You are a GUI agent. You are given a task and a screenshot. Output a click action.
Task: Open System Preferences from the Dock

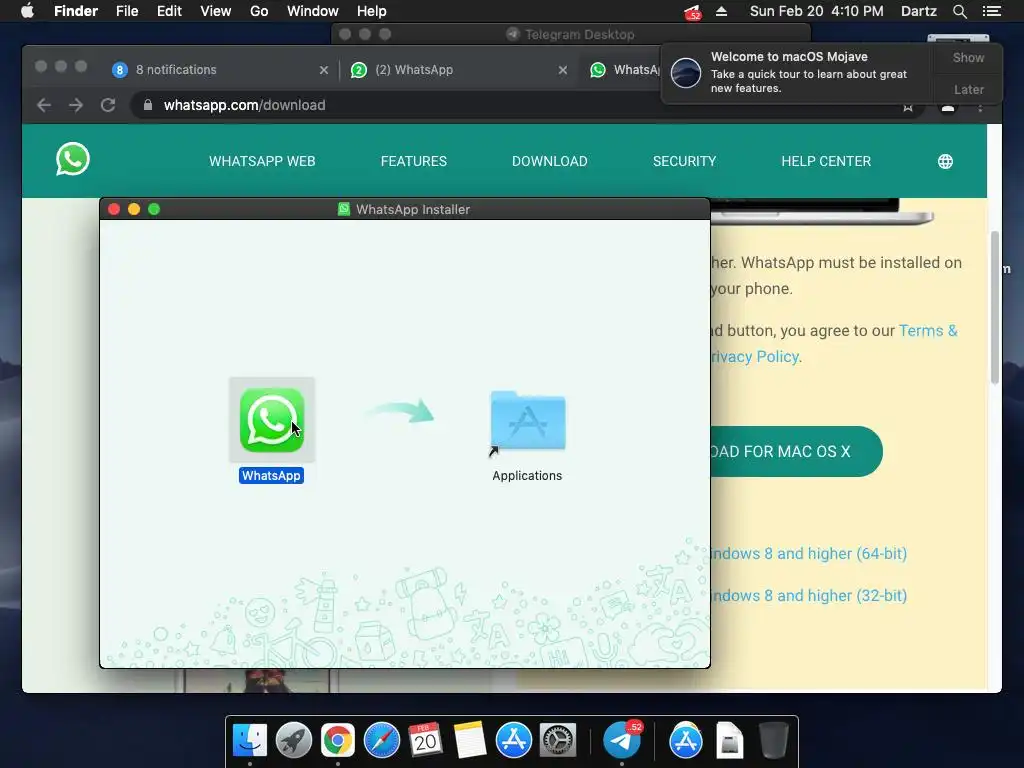pos(558,741)
